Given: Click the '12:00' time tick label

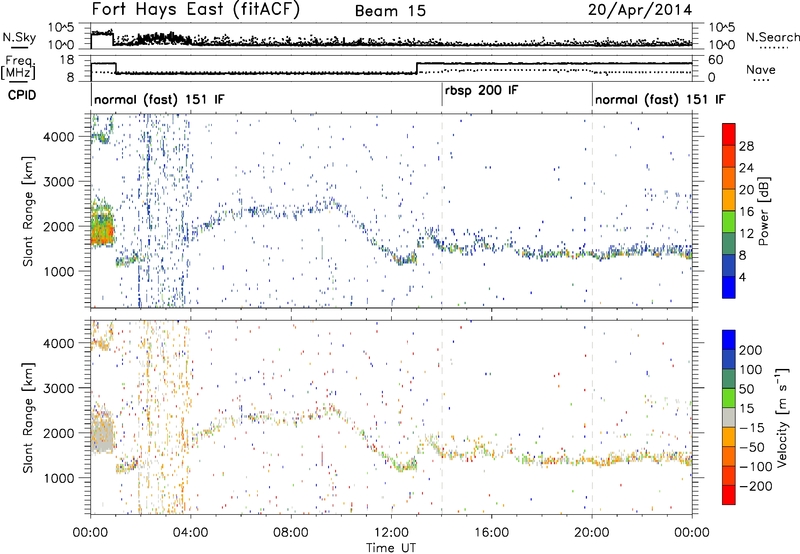Looking at the screenshot, I should point(391,533).
